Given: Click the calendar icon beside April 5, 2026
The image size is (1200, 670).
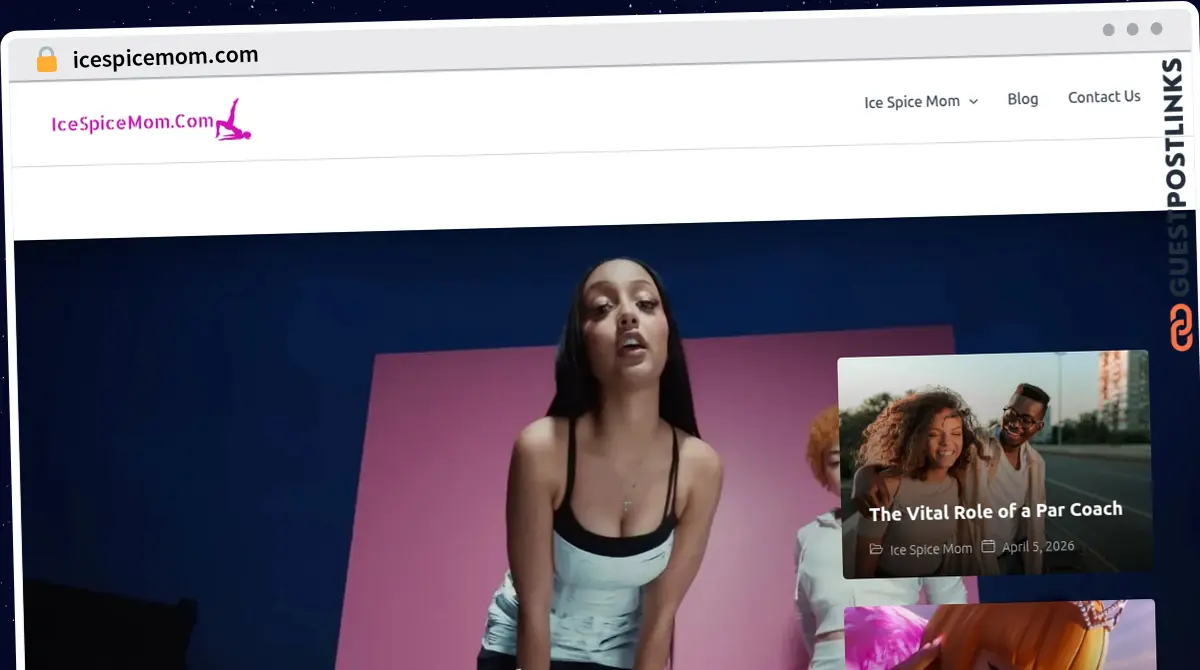Looking at the screenshot, I should [x=988, y=547].
